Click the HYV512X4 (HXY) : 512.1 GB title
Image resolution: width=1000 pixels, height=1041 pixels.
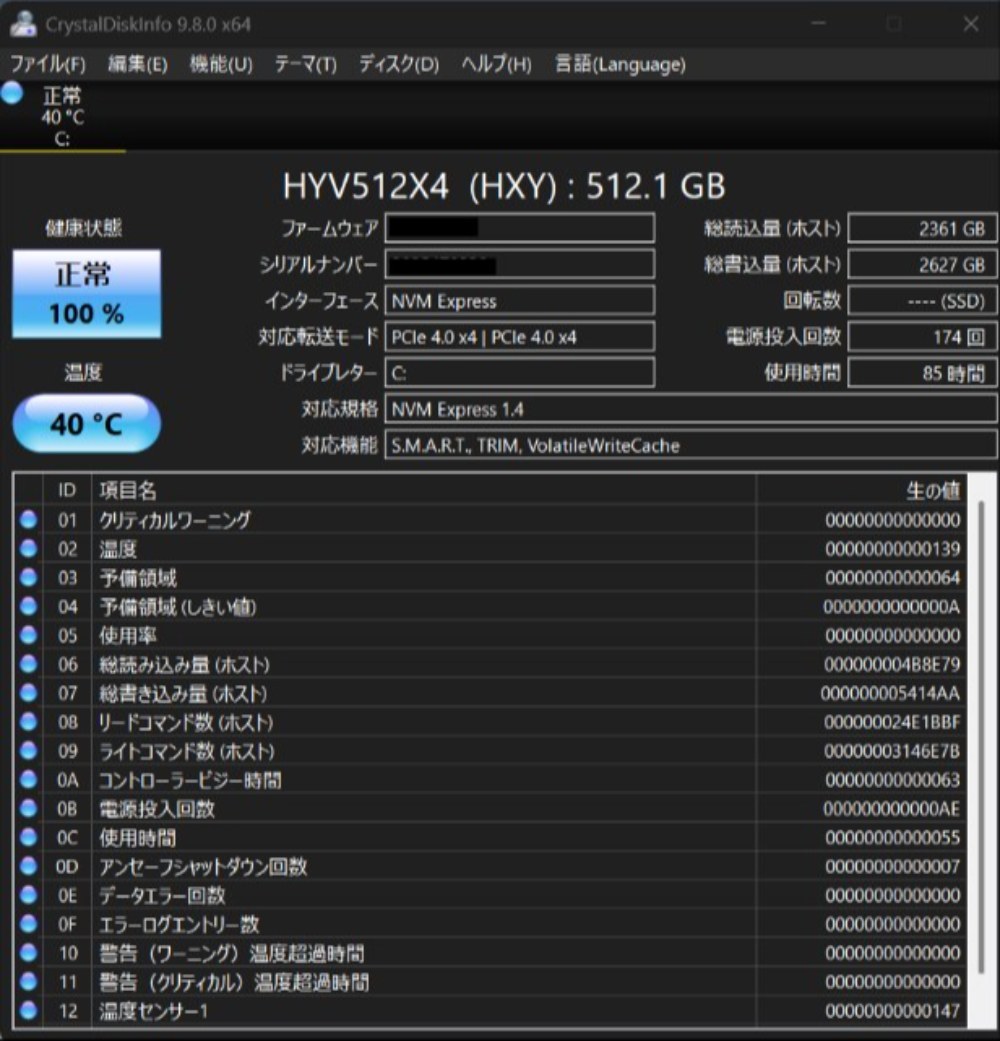tap(504, 186)
